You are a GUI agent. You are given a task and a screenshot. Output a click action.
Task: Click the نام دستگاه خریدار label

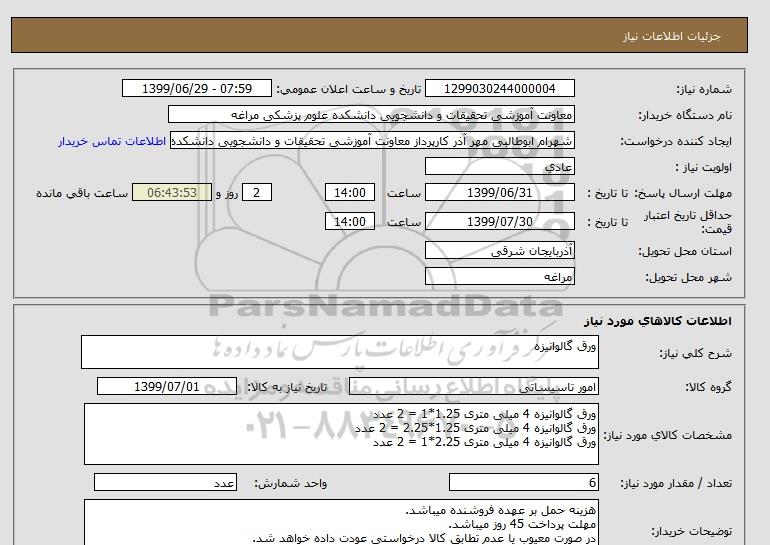coord(685,115)
